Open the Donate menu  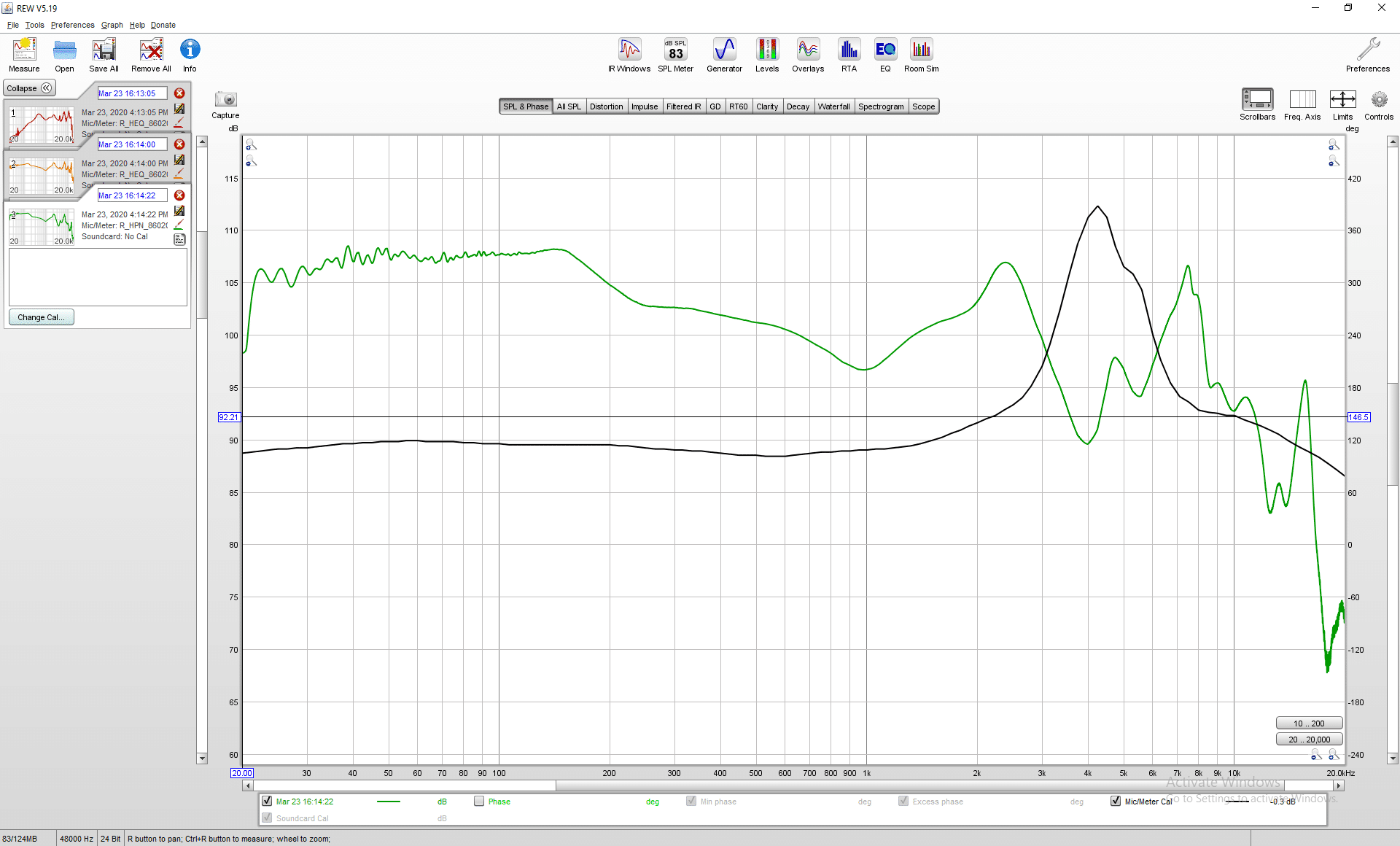click(163, 25)
